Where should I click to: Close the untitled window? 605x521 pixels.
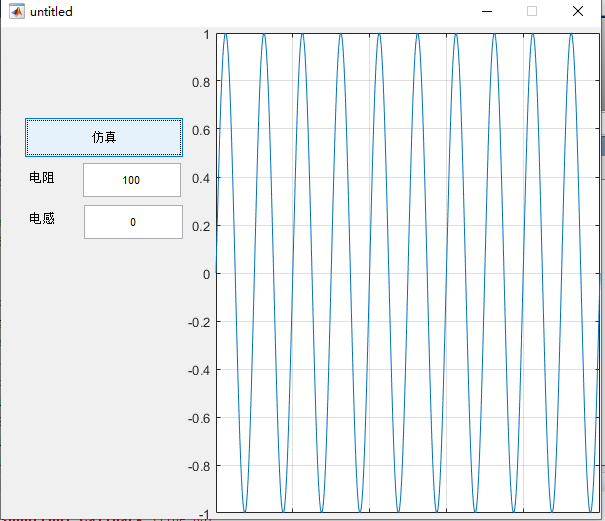coord(578,12)
